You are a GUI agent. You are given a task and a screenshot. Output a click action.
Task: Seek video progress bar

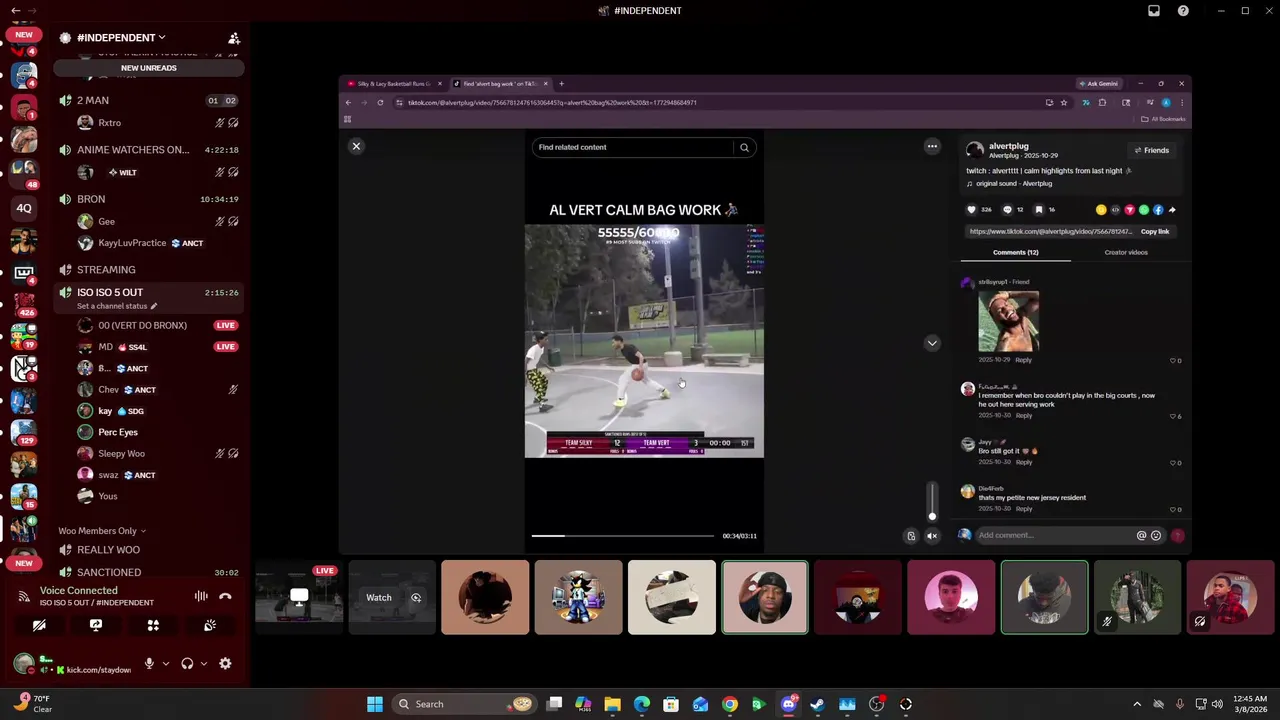click(623, 536)
